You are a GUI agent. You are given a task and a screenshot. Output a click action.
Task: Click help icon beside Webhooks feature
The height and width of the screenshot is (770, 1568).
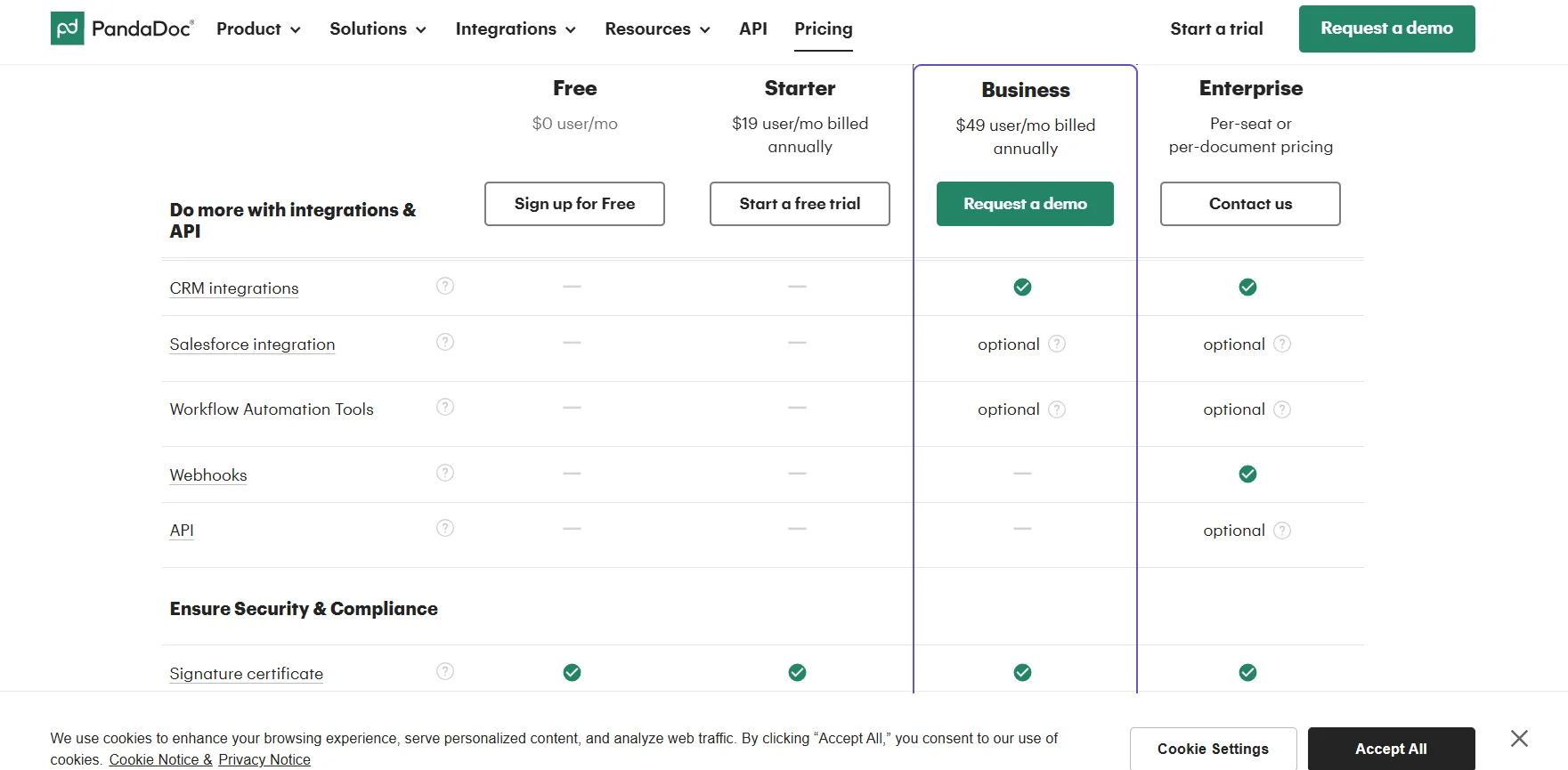click(x=445, y=473)
